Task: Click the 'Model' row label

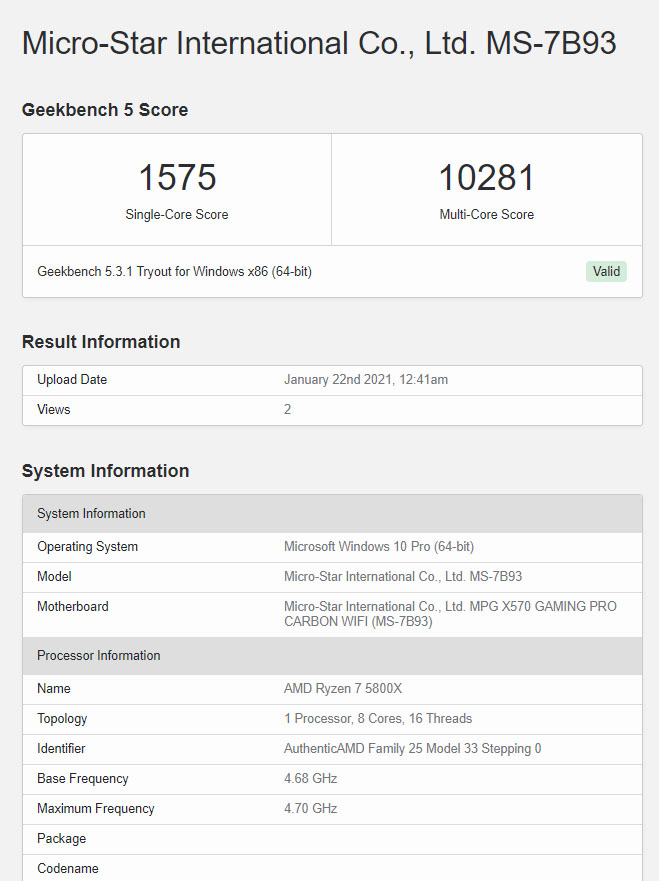Action: [x=54, y=576]
